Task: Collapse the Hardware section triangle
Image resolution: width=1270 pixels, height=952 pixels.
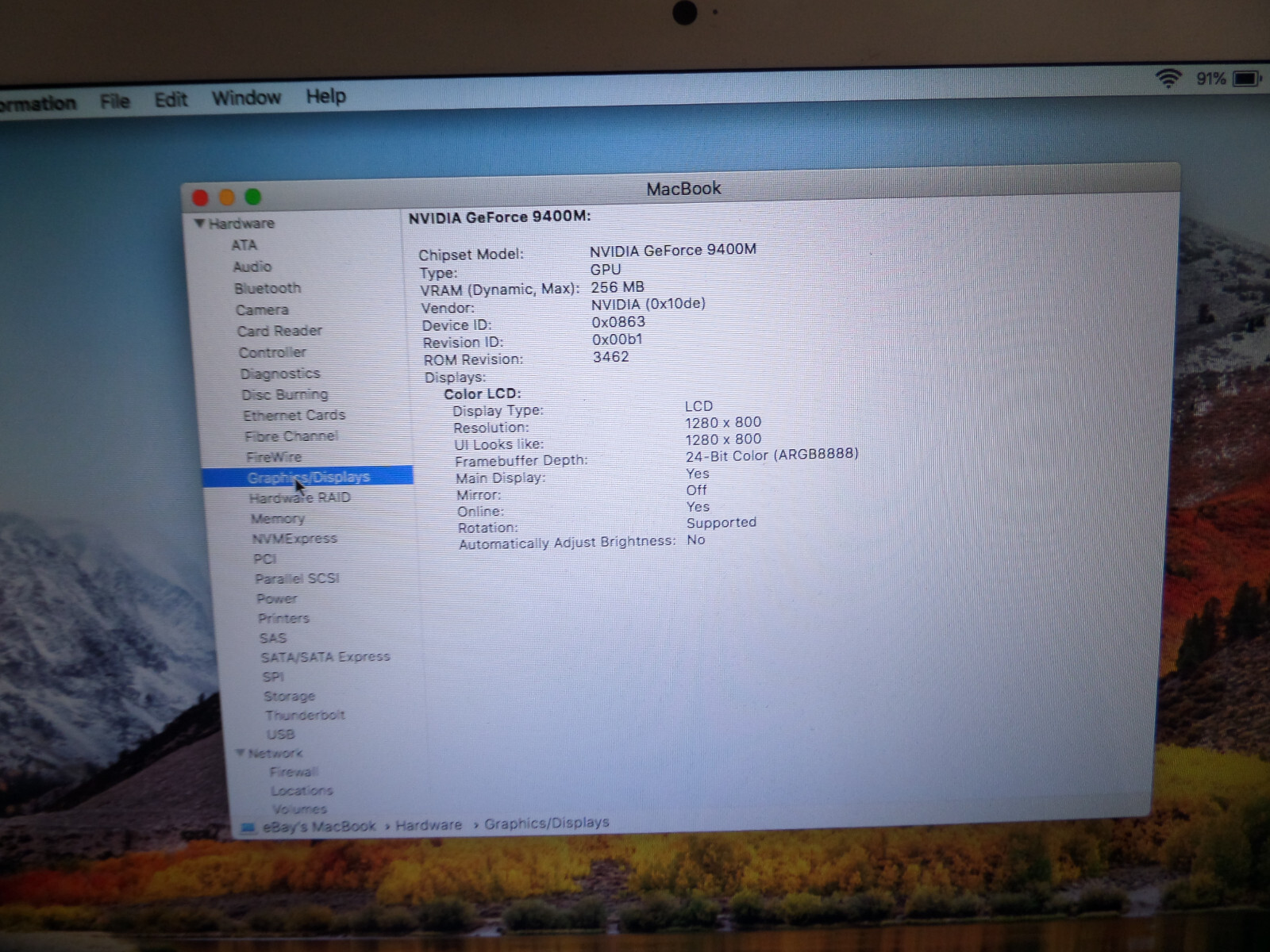Action: (200, 224)
